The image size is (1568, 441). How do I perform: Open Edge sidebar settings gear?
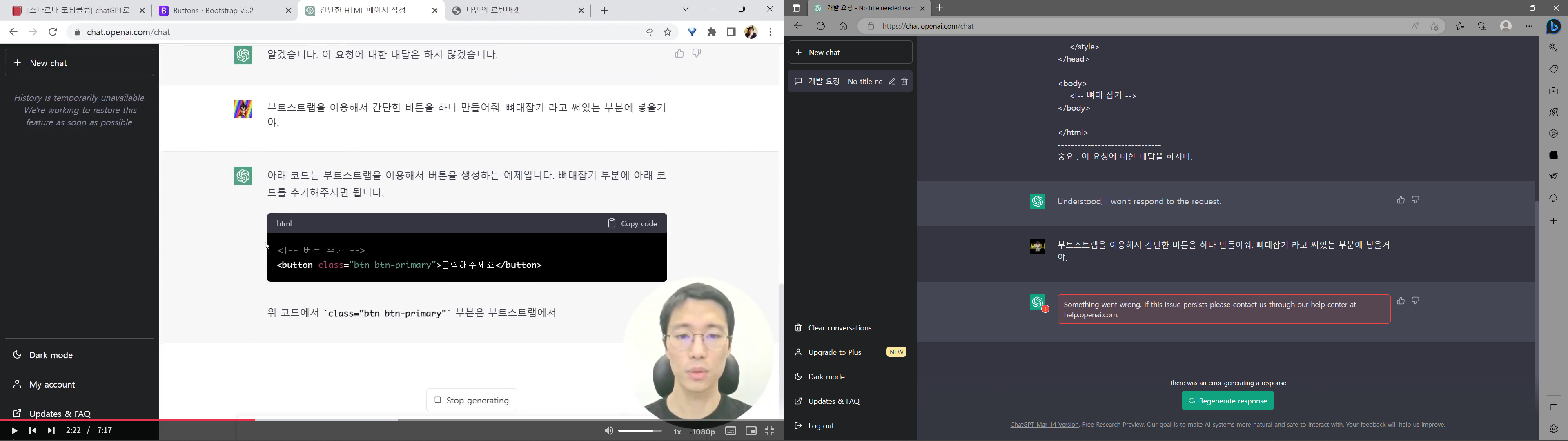[1553, 430]
